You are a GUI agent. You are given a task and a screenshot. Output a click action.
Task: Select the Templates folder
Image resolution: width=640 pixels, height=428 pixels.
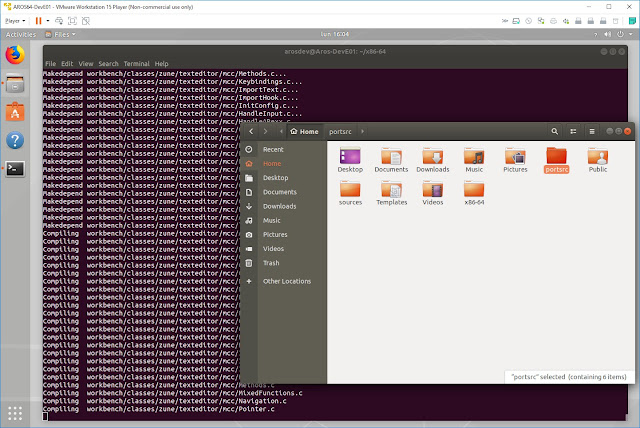(x=391, y=193)
